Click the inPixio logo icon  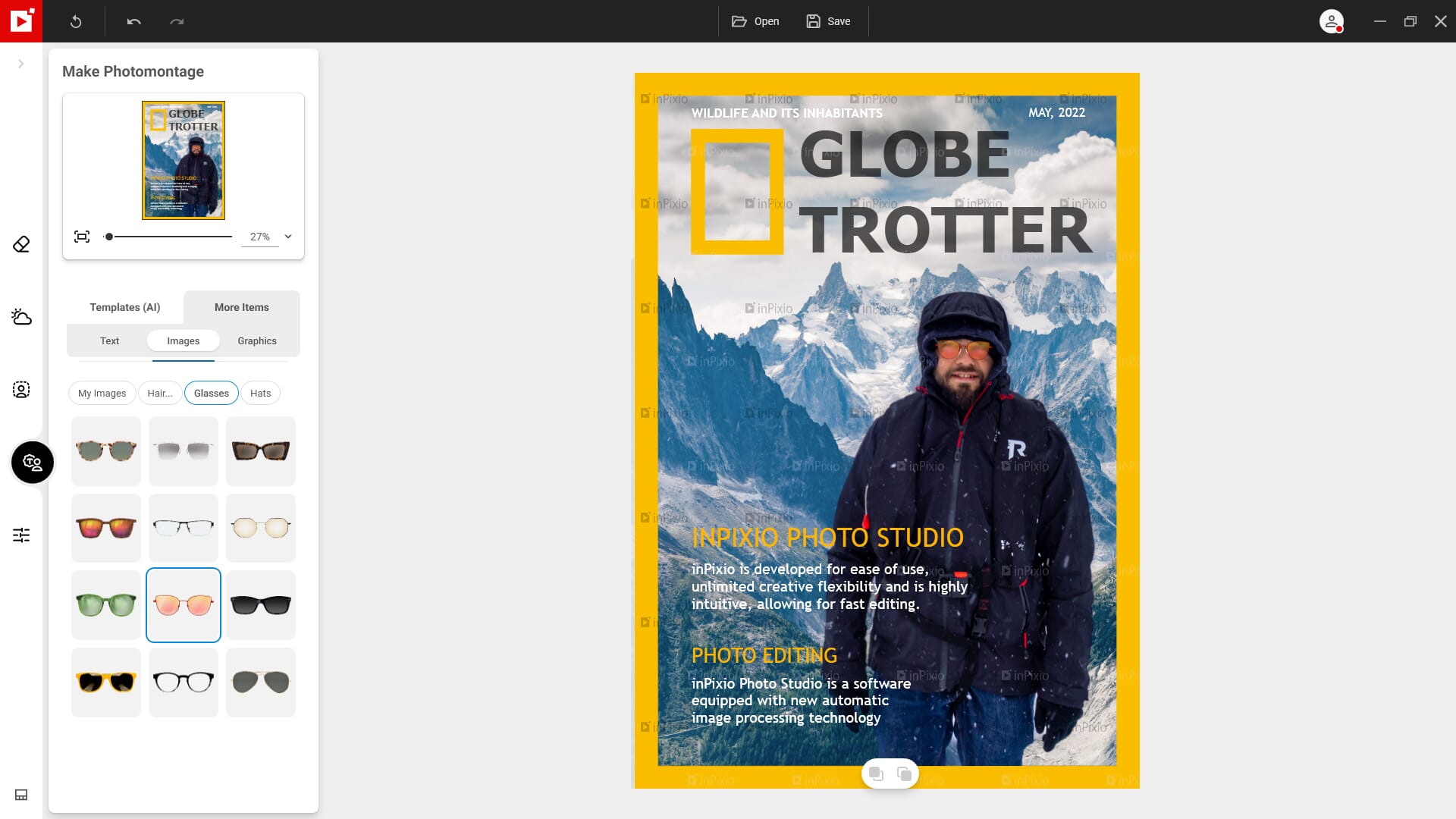(x=21, y=21)
